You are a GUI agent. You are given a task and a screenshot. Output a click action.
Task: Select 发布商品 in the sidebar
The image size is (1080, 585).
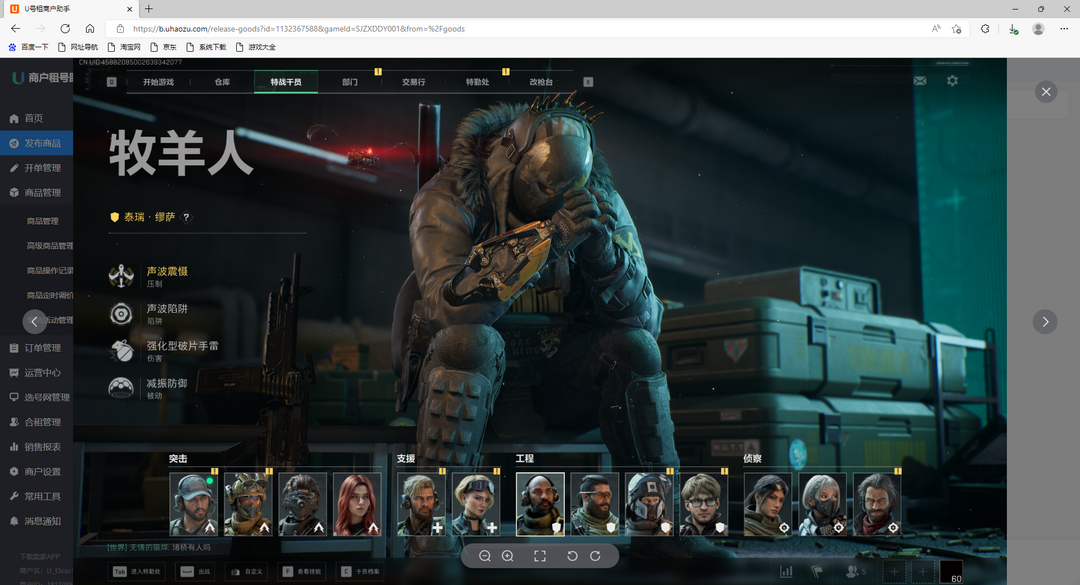[37, 143]
